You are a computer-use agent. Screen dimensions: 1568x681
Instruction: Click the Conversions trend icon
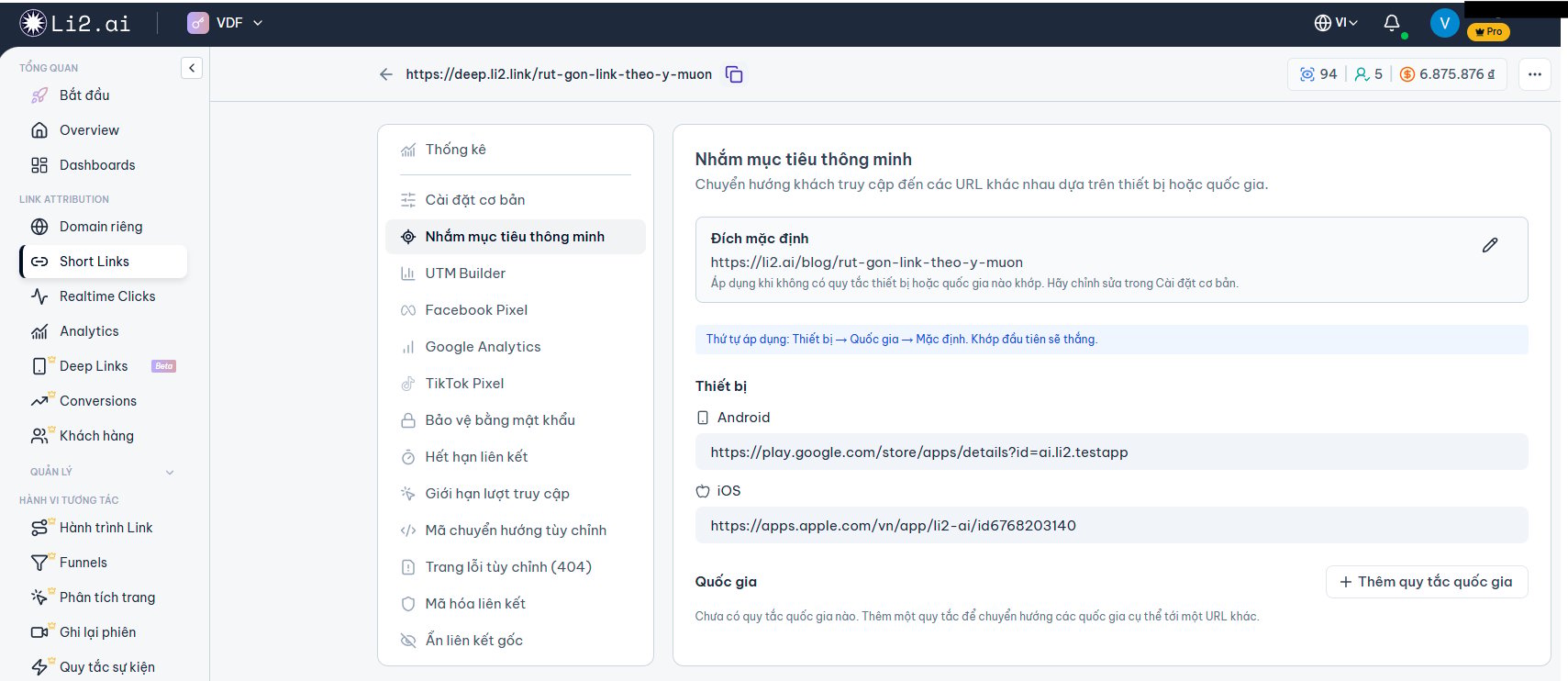(x=39, y=401)
